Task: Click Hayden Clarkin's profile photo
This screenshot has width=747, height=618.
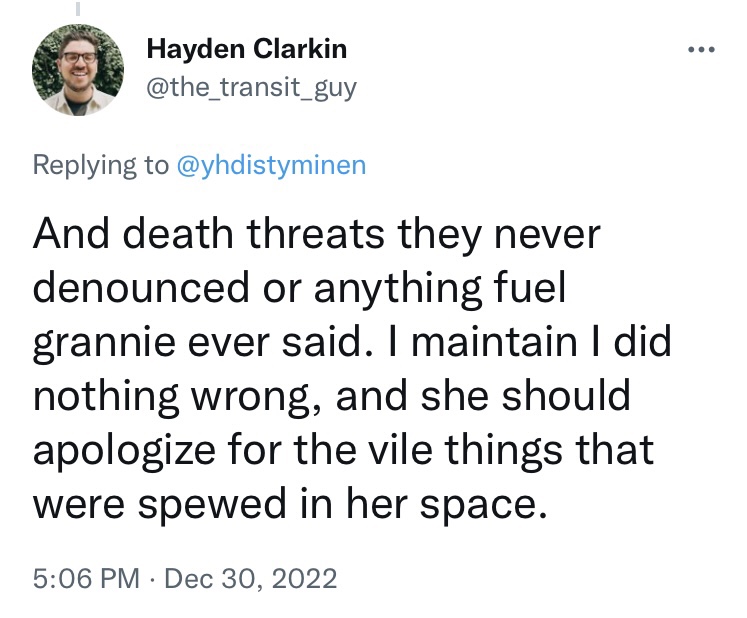Action: tap(76, 70)
